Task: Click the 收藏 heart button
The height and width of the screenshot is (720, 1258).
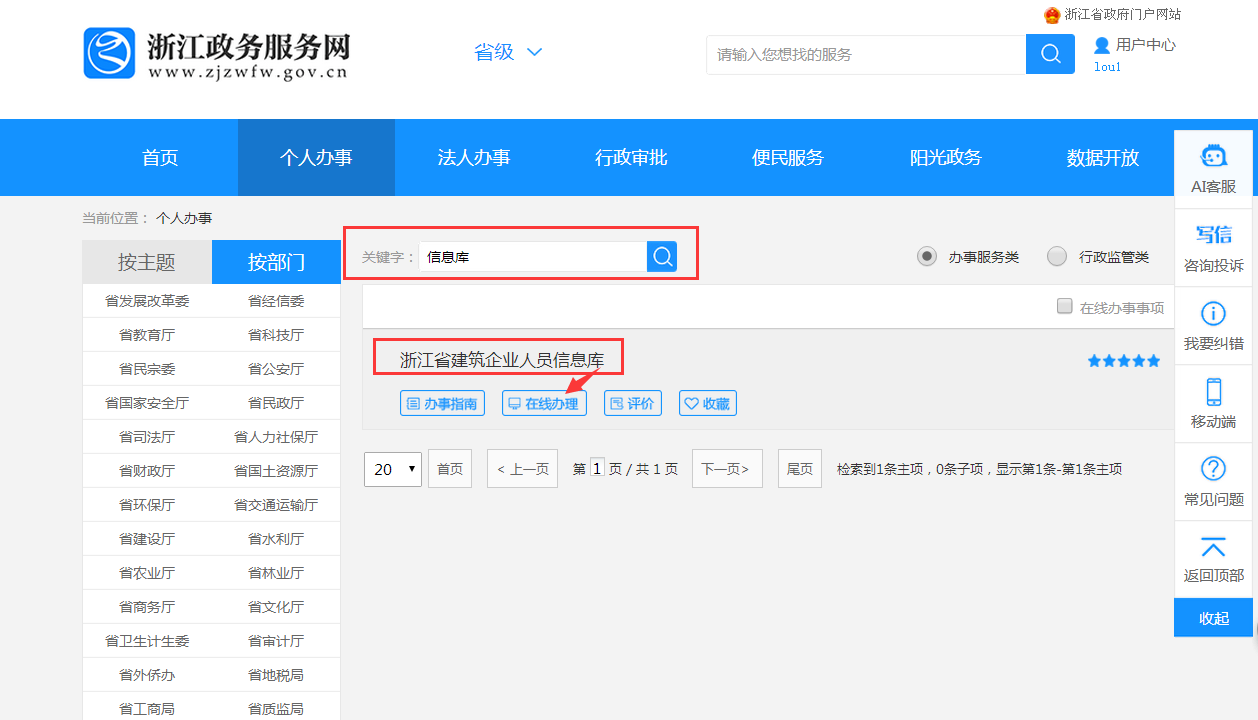Action: click(x=708, y=404)
